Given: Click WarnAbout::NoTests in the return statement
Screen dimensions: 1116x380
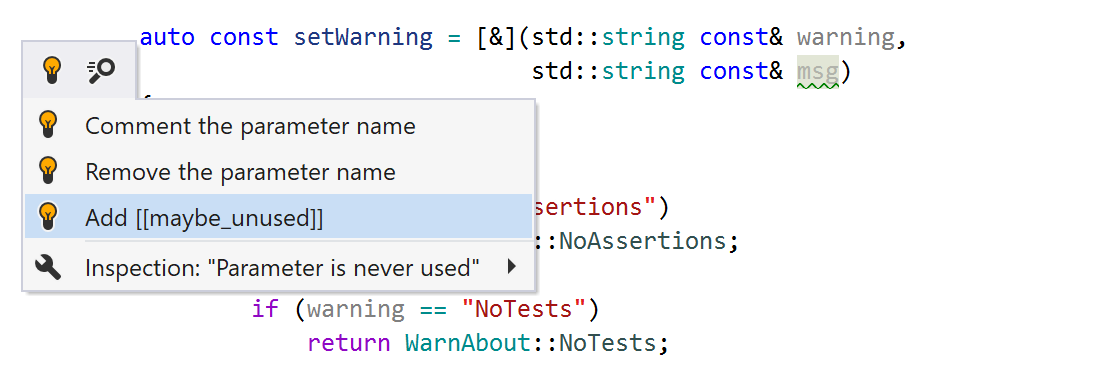Looking at the screenshot, I should pyautogui.click(x=530, y=344).
